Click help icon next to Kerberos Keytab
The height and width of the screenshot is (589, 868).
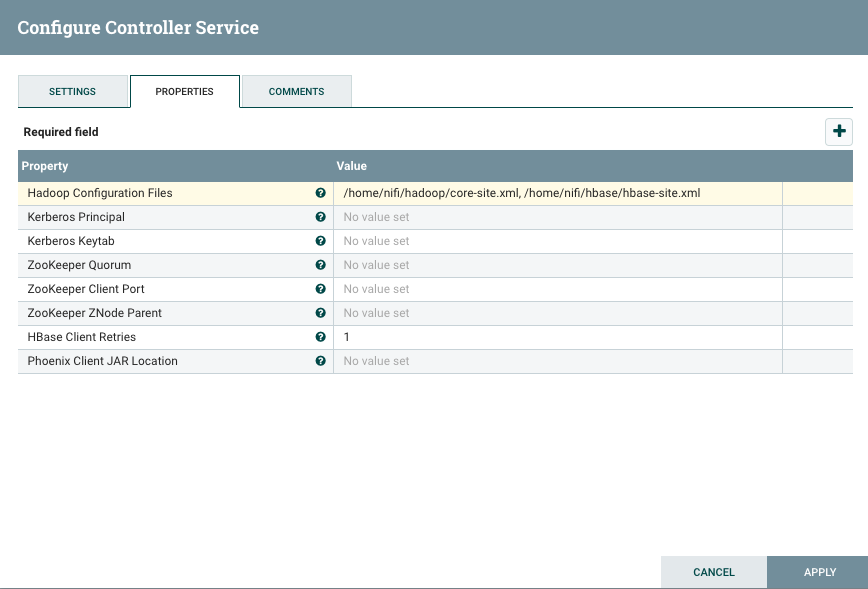320,241
